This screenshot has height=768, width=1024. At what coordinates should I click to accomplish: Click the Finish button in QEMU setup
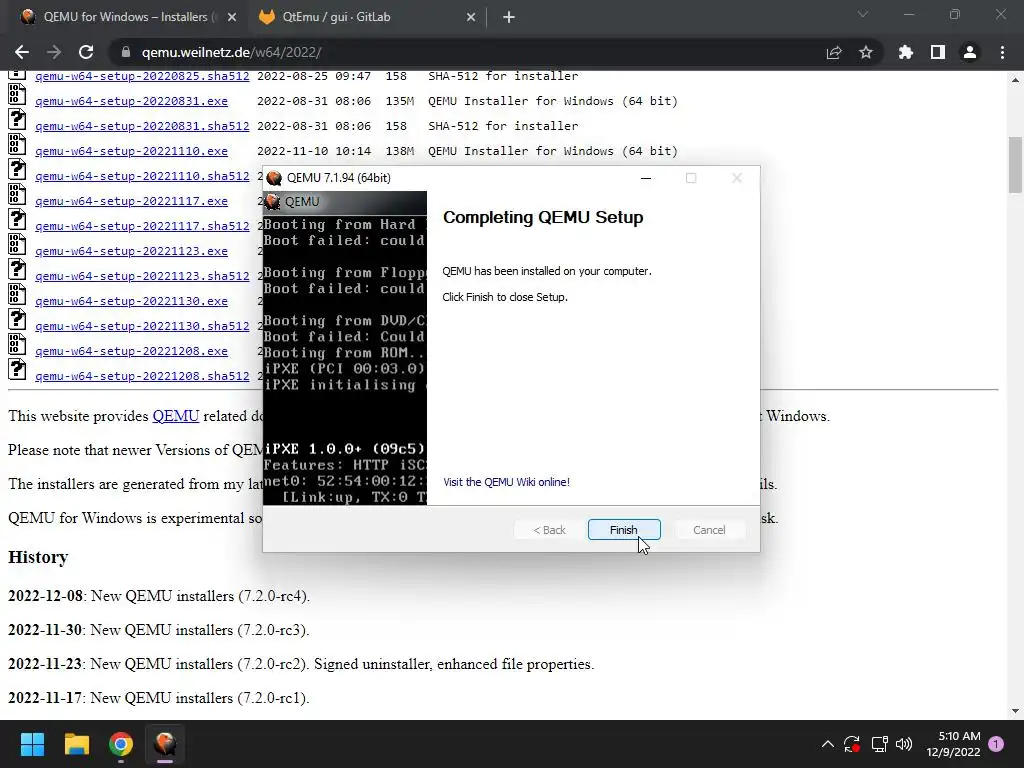tap(624, 530)
